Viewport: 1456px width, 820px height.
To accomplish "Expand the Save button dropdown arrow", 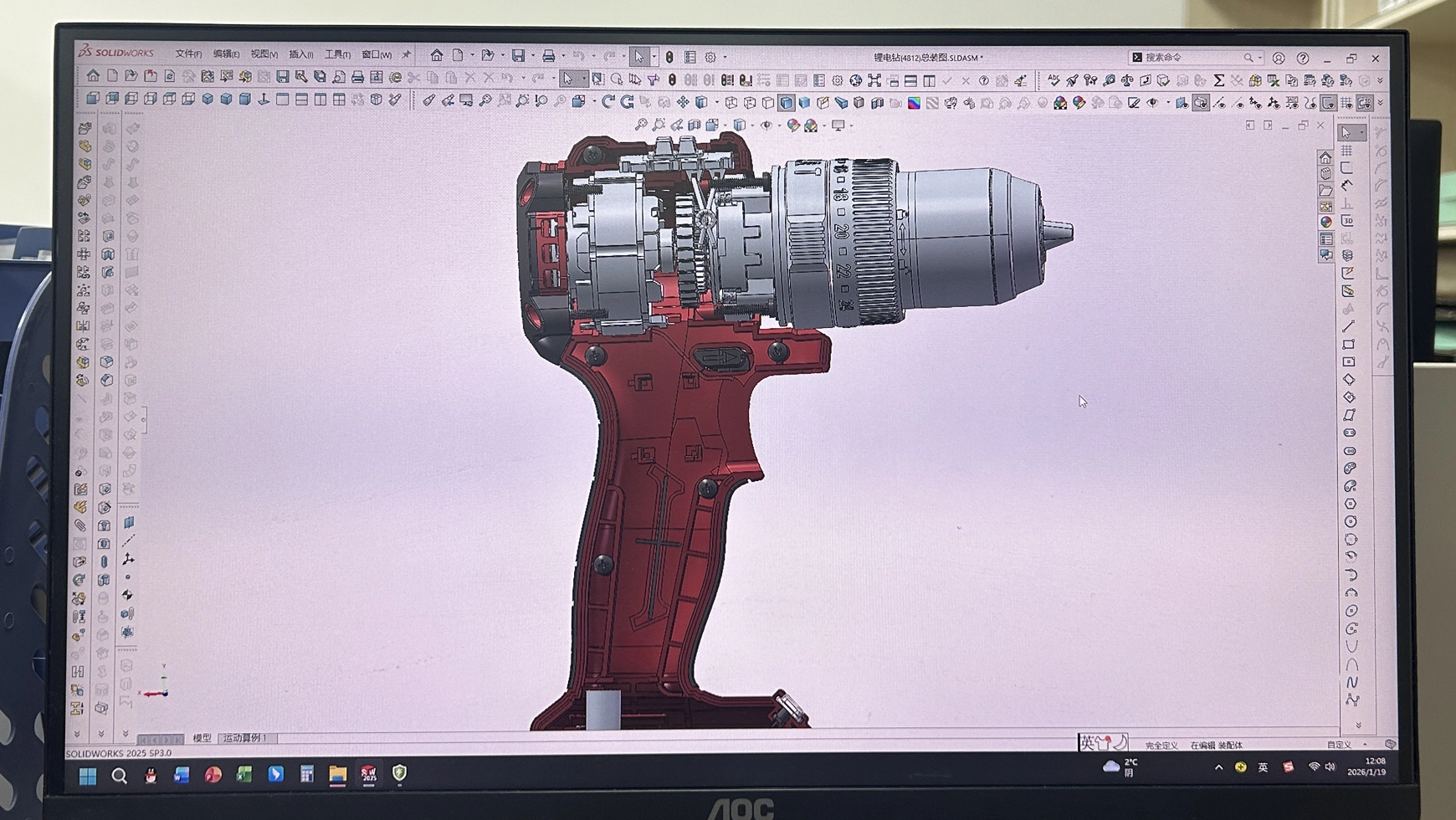I will coord(532,56).
